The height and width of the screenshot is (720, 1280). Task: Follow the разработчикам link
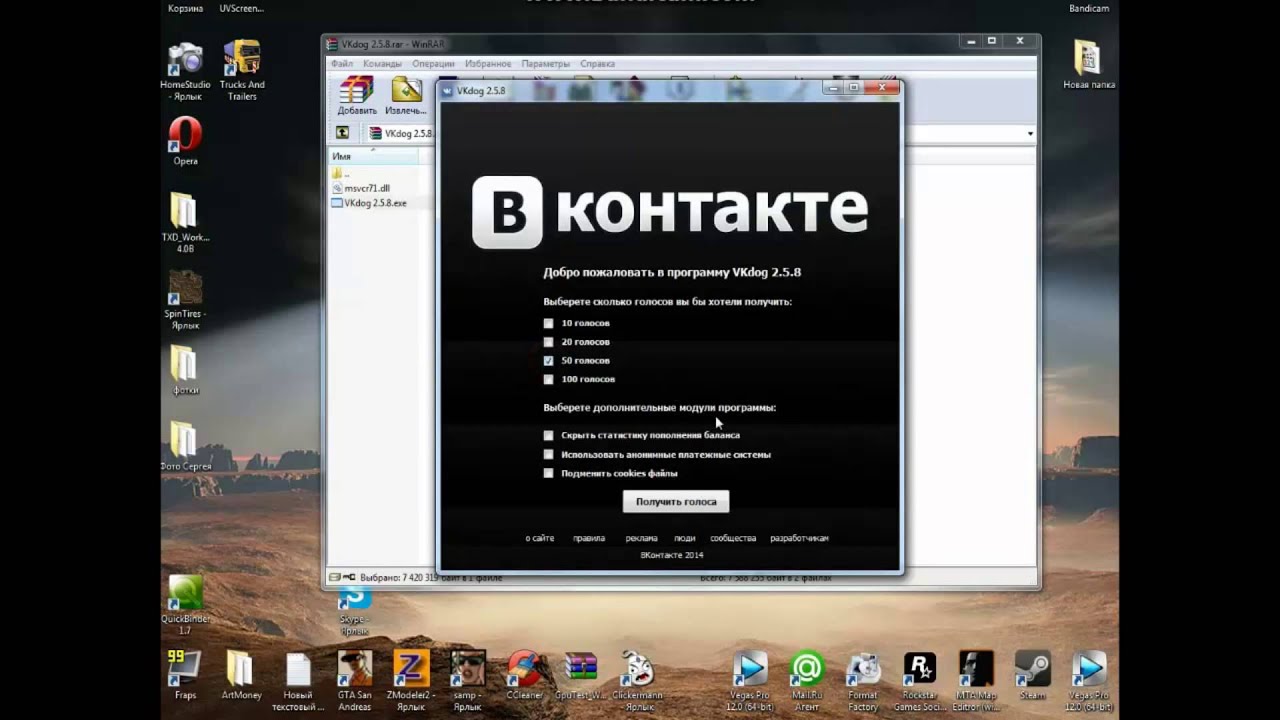point(799,538)
